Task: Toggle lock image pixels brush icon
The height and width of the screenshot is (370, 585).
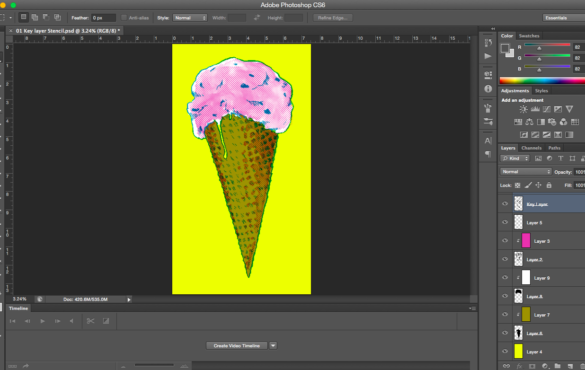Action: pos(528,185)
